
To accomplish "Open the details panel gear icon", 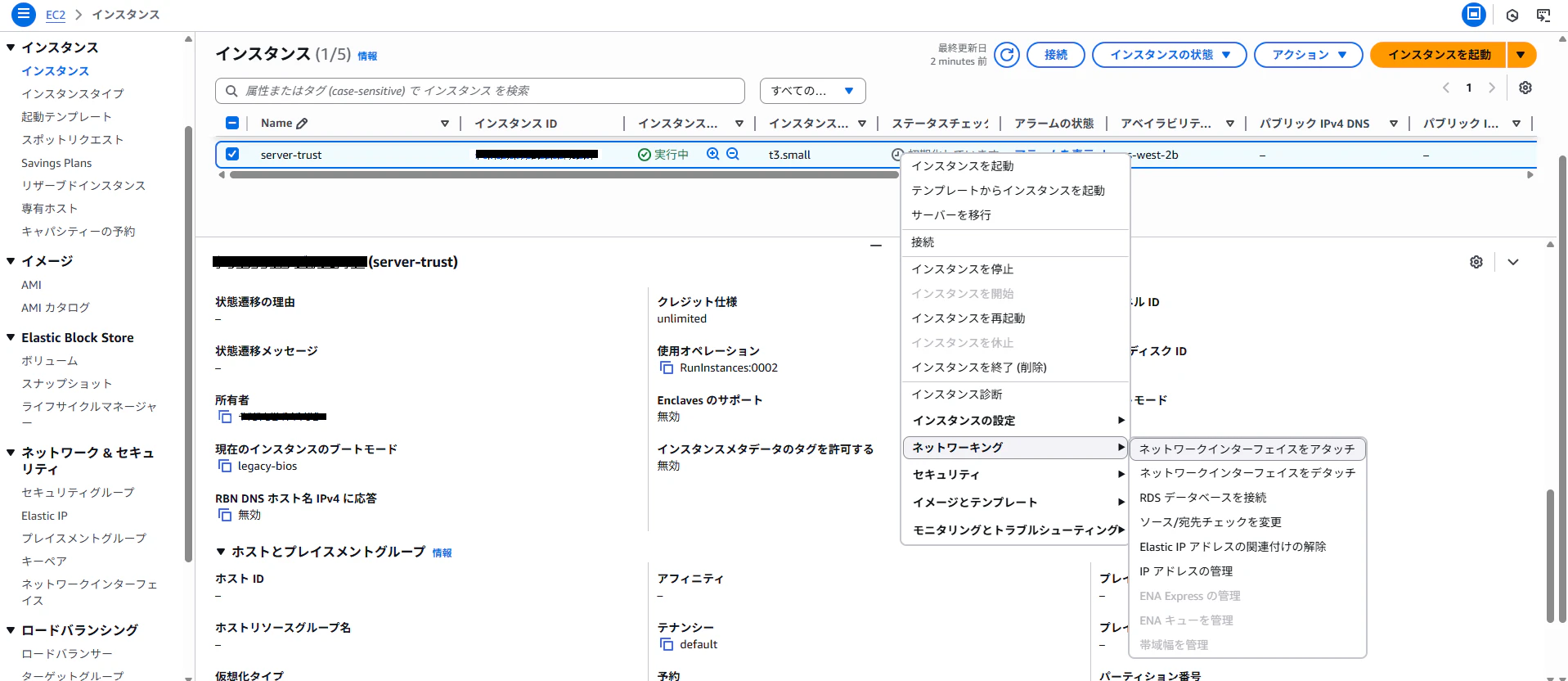I will [1476, 262].
